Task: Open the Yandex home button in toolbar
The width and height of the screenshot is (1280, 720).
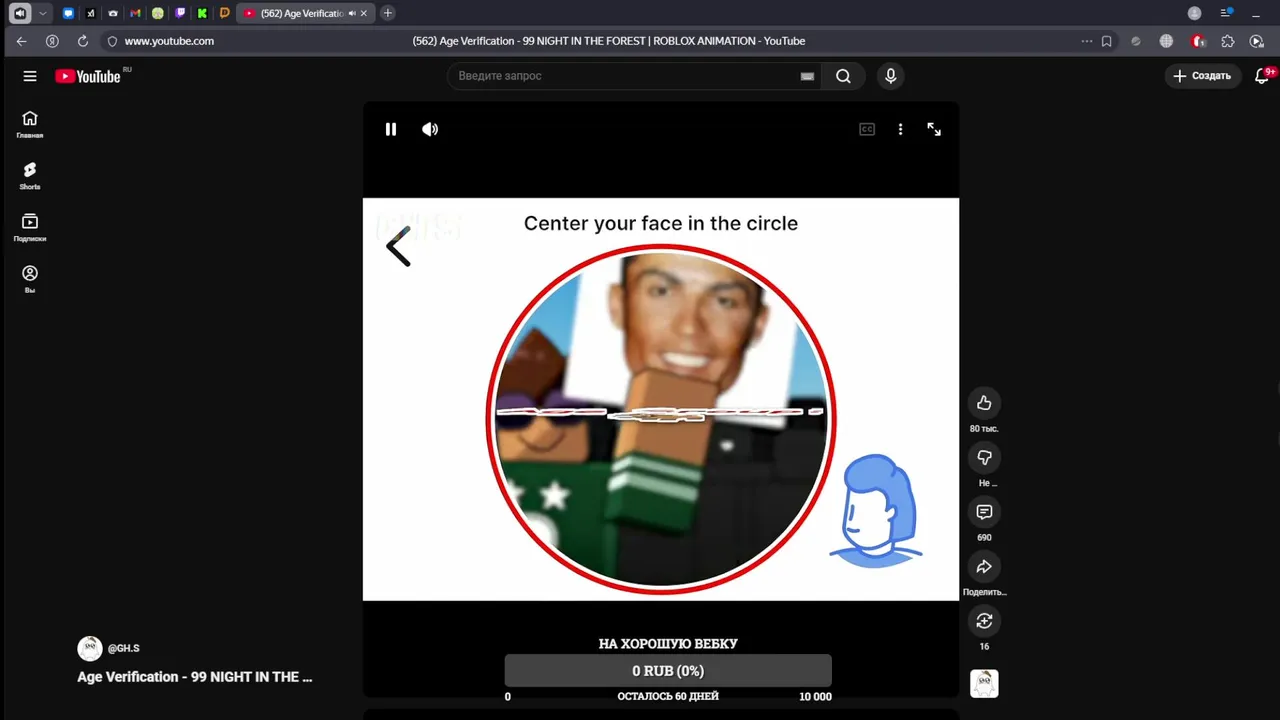Action: coord(52,41)
